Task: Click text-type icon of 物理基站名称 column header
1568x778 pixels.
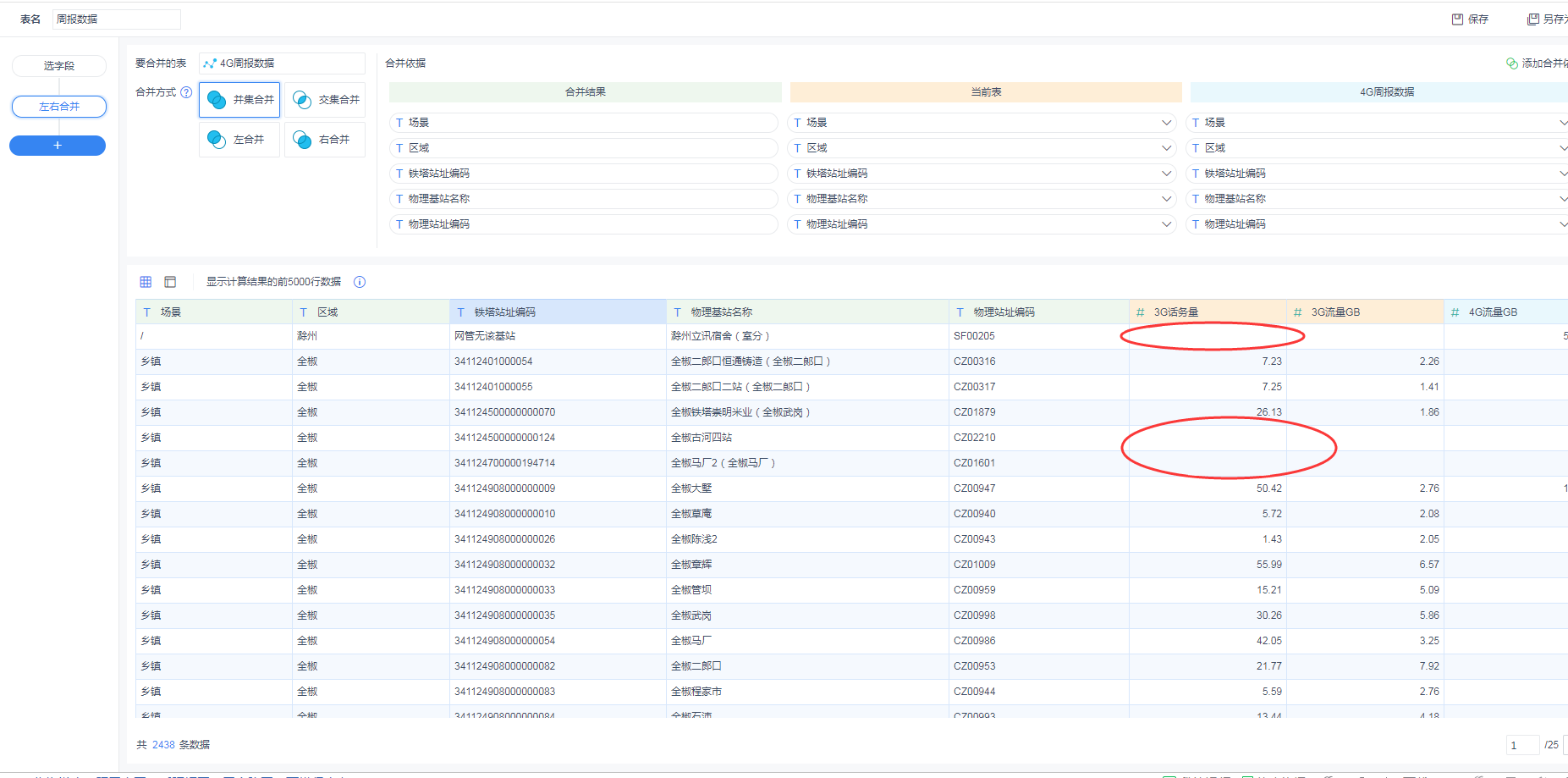Action: click(x=677, y=312)
